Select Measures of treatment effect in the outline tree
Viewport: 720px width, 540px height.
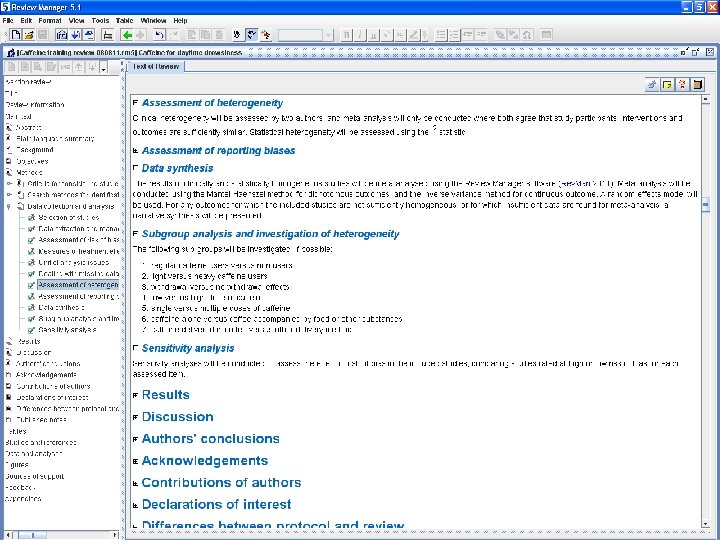tap(79, 252)
